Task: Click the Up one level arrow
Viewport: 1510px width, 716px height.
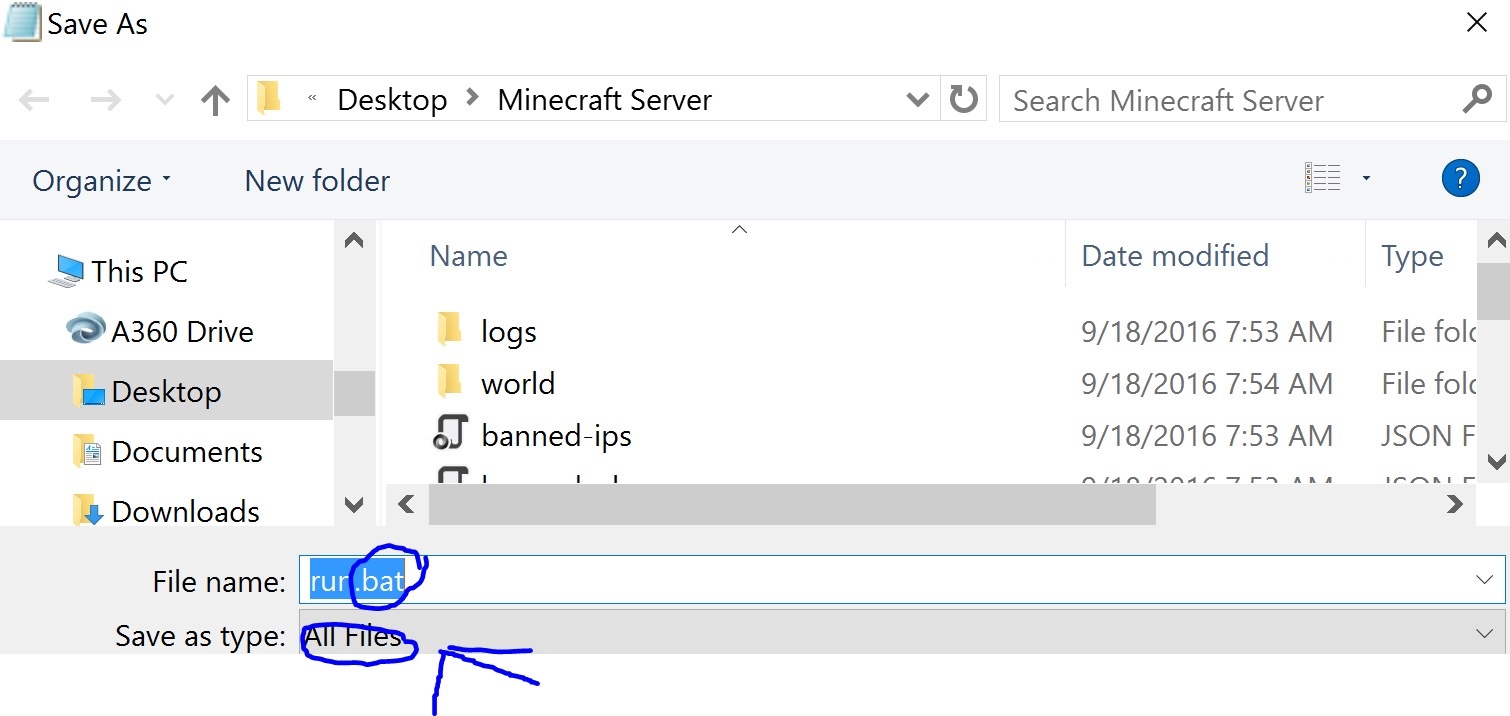Action: (215, 100)
